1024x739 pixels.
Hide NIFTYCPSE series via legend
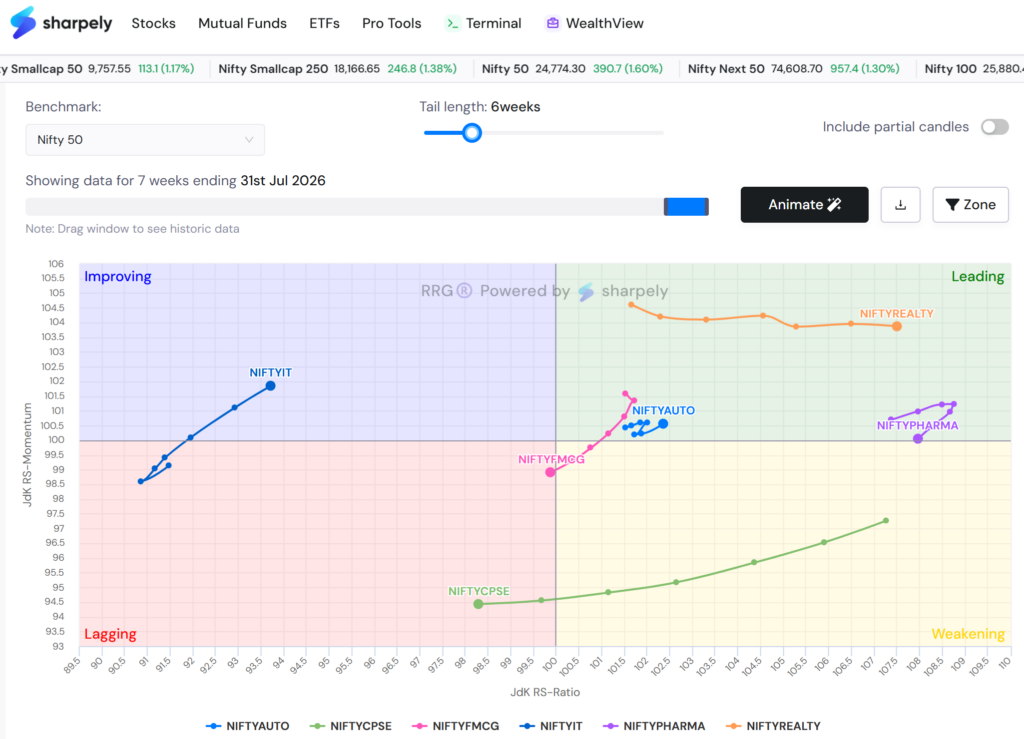click(x=351, y=726)
